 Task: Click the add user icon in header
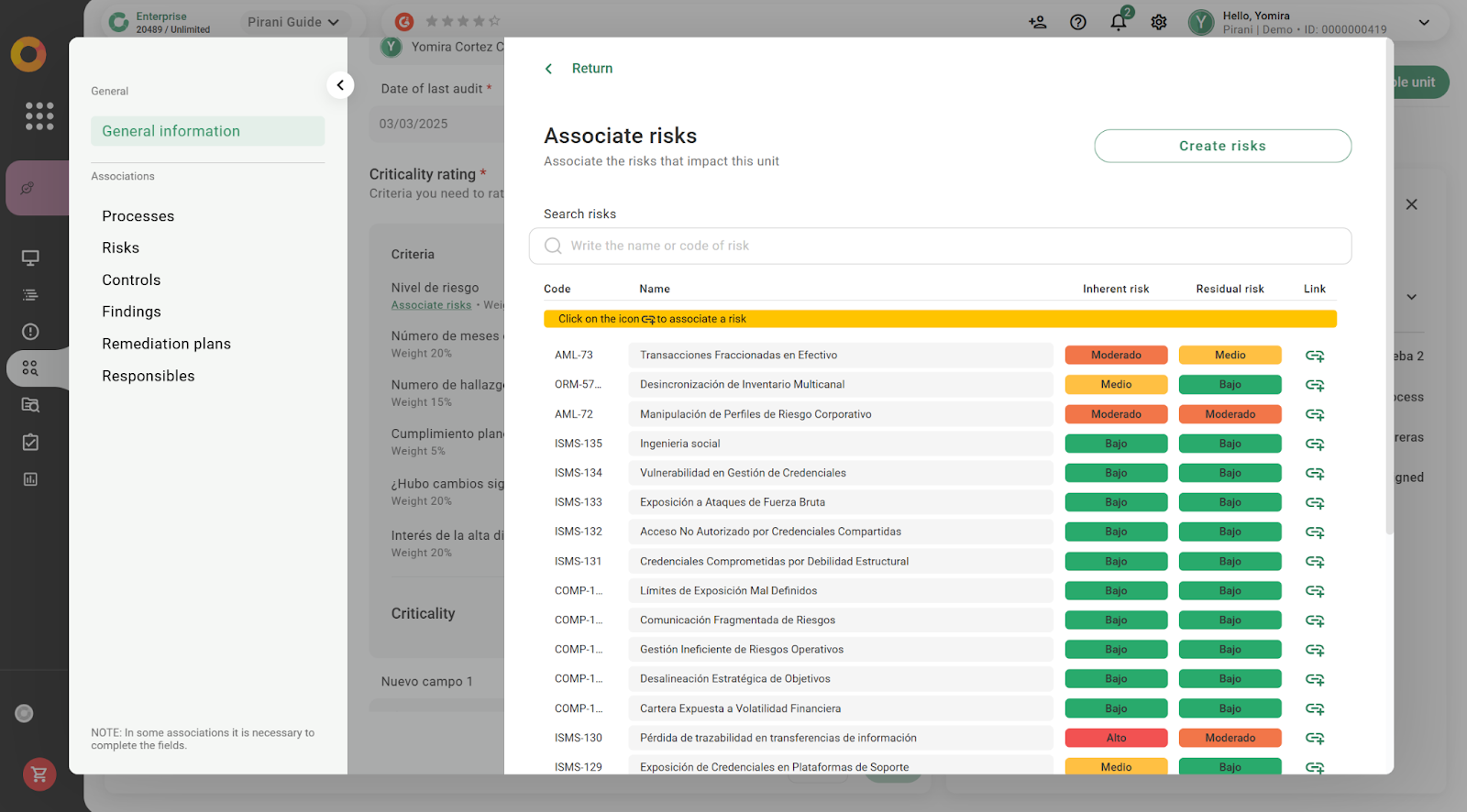pos(1037,22)
